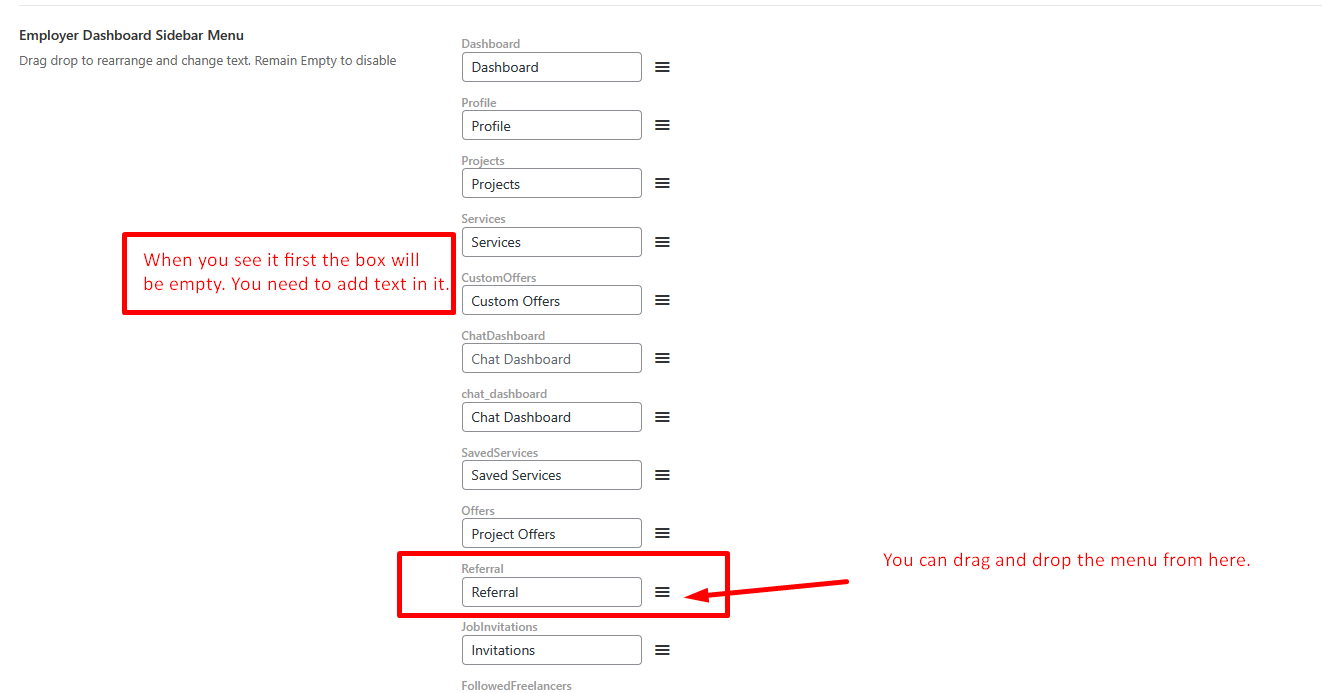Select the Custom Offers text input
Viewport: 1322px width, 693px height.
[552, 300]
